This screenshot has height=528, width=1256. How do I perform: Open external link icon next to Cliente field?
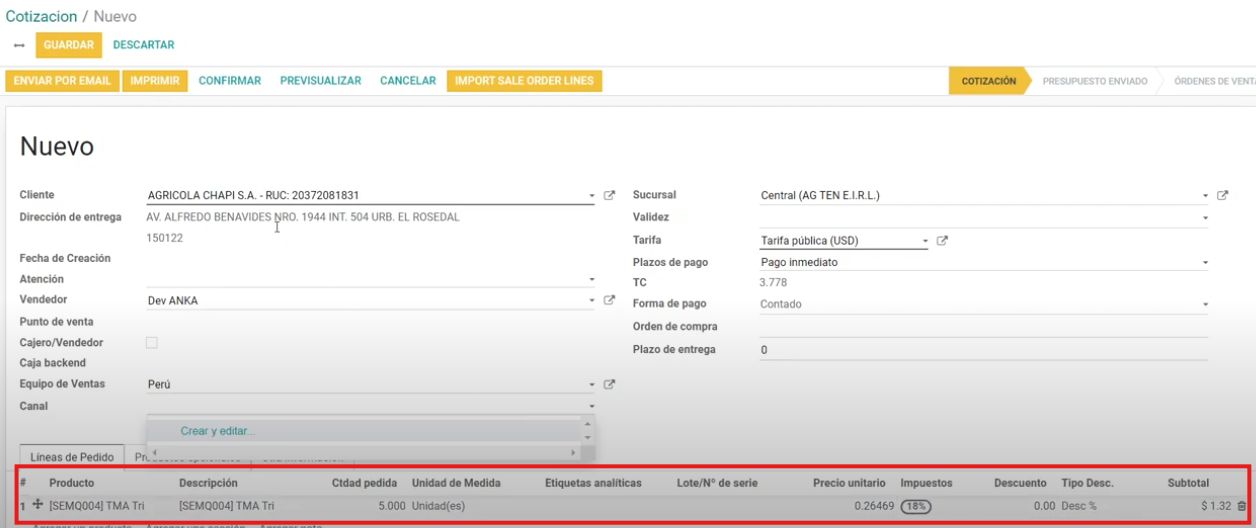609,196
